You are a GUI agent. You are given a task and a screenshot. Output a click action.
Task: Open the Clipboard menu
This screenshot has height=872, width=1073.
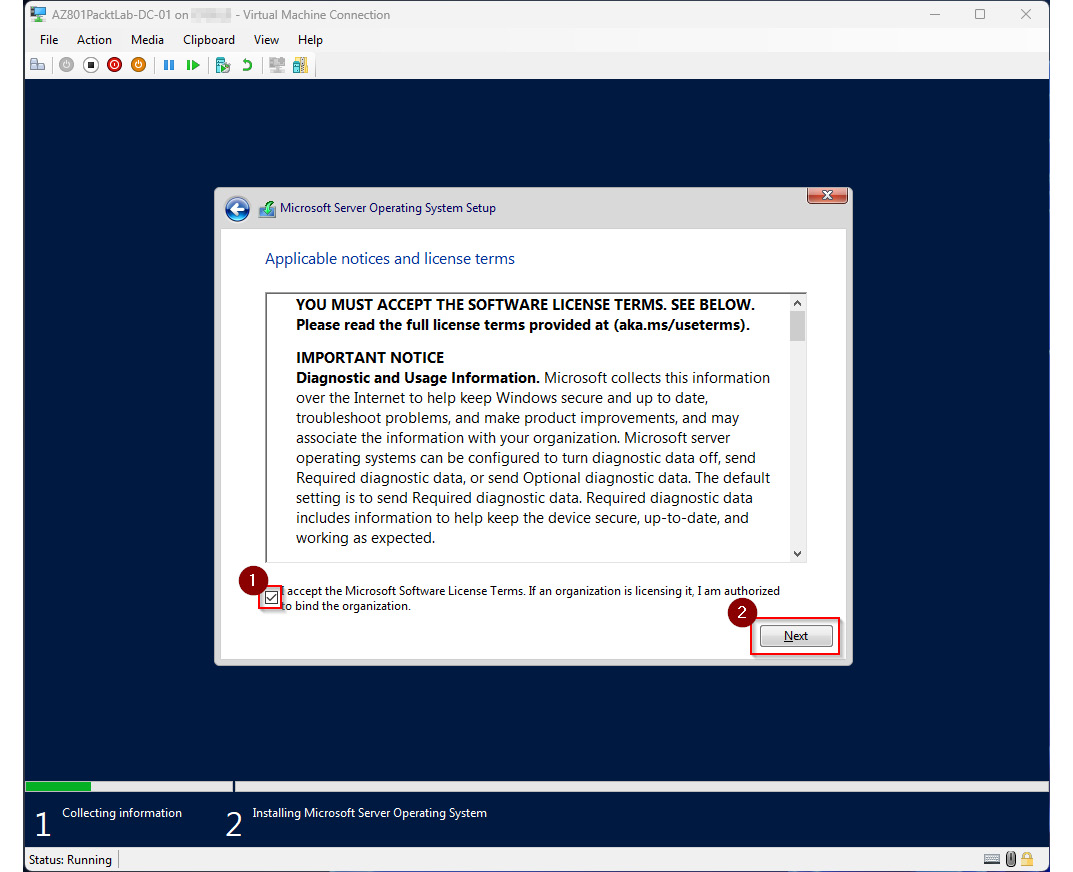tap(209, 40)
